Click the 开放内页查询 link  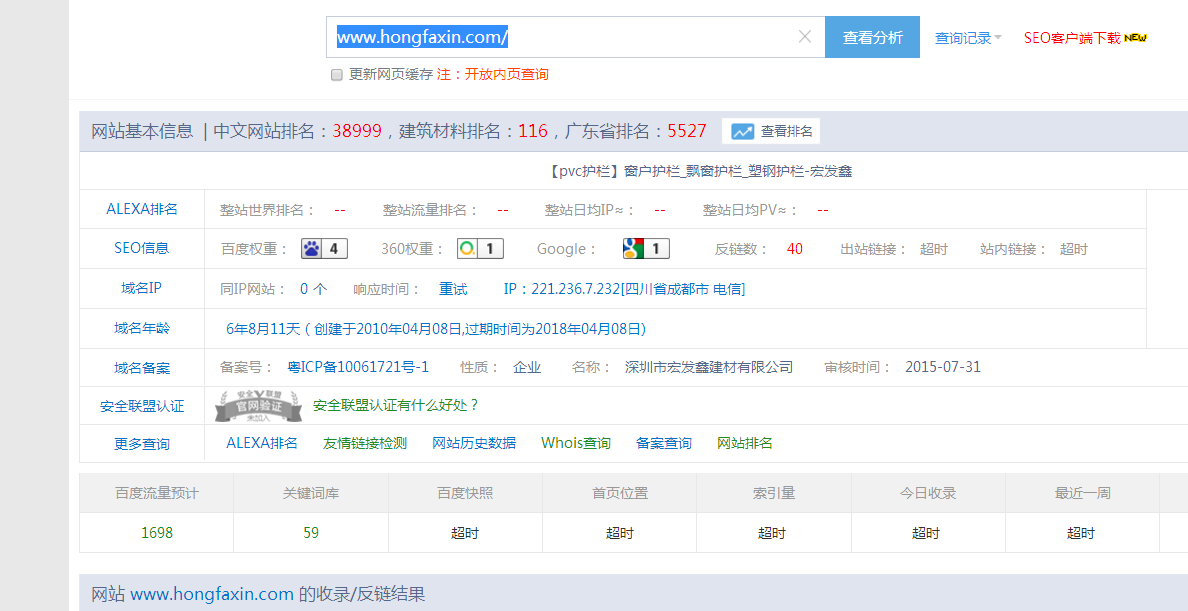[506, 74]
